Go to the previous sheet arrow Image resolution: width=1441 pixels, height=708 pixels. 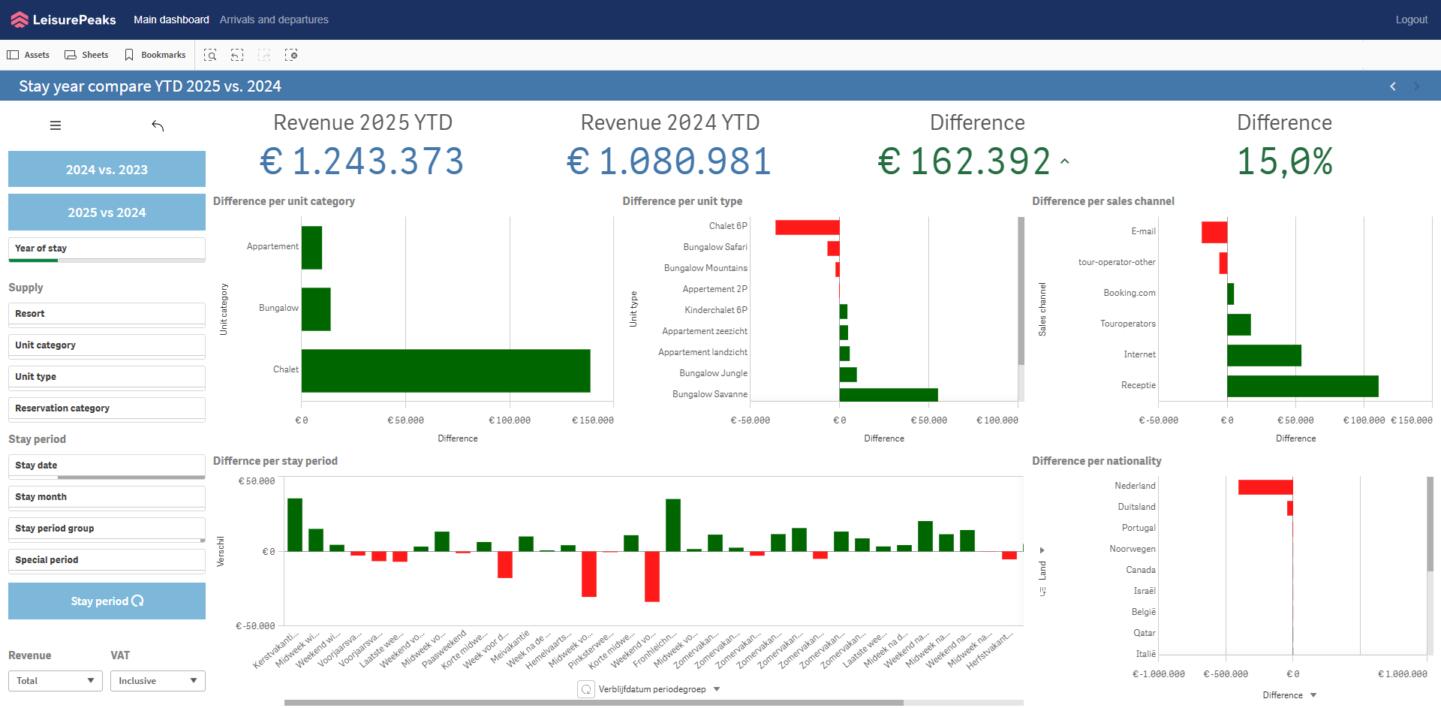[1393, 86]
